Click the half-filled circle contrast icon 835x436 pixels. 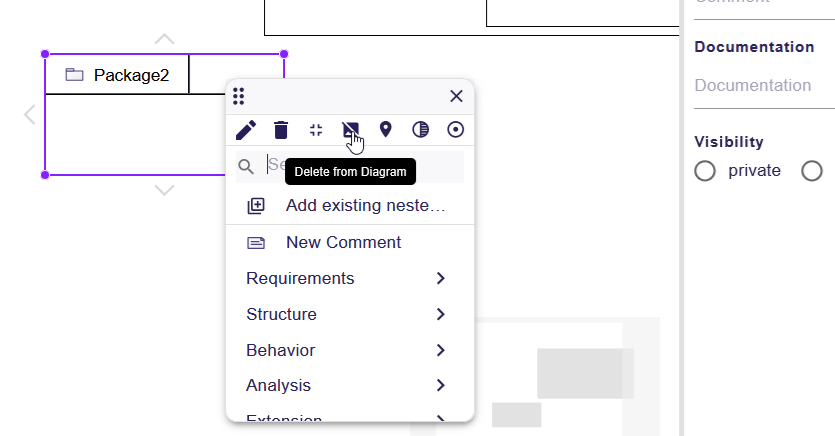[x=421, y=130]
